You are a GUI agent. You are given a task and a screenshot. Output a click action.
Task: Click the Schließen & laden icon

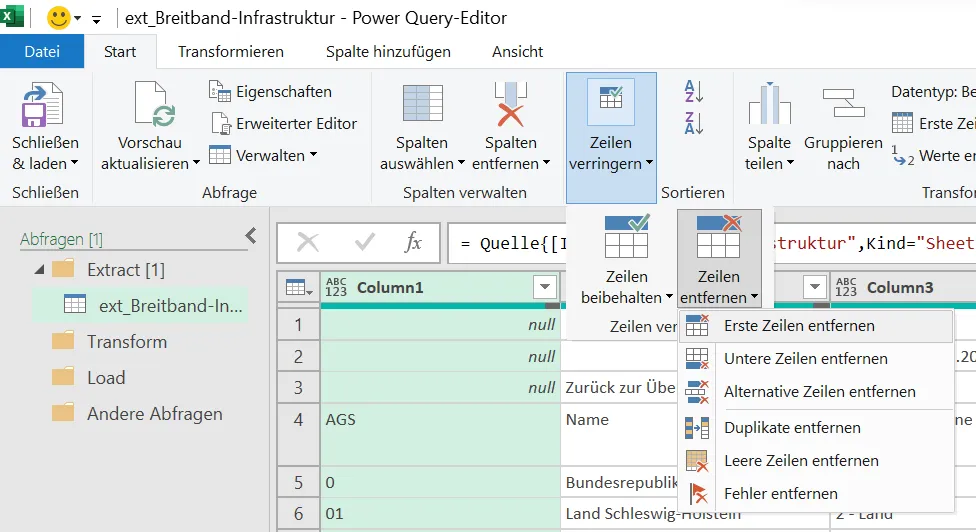[43, 105]
